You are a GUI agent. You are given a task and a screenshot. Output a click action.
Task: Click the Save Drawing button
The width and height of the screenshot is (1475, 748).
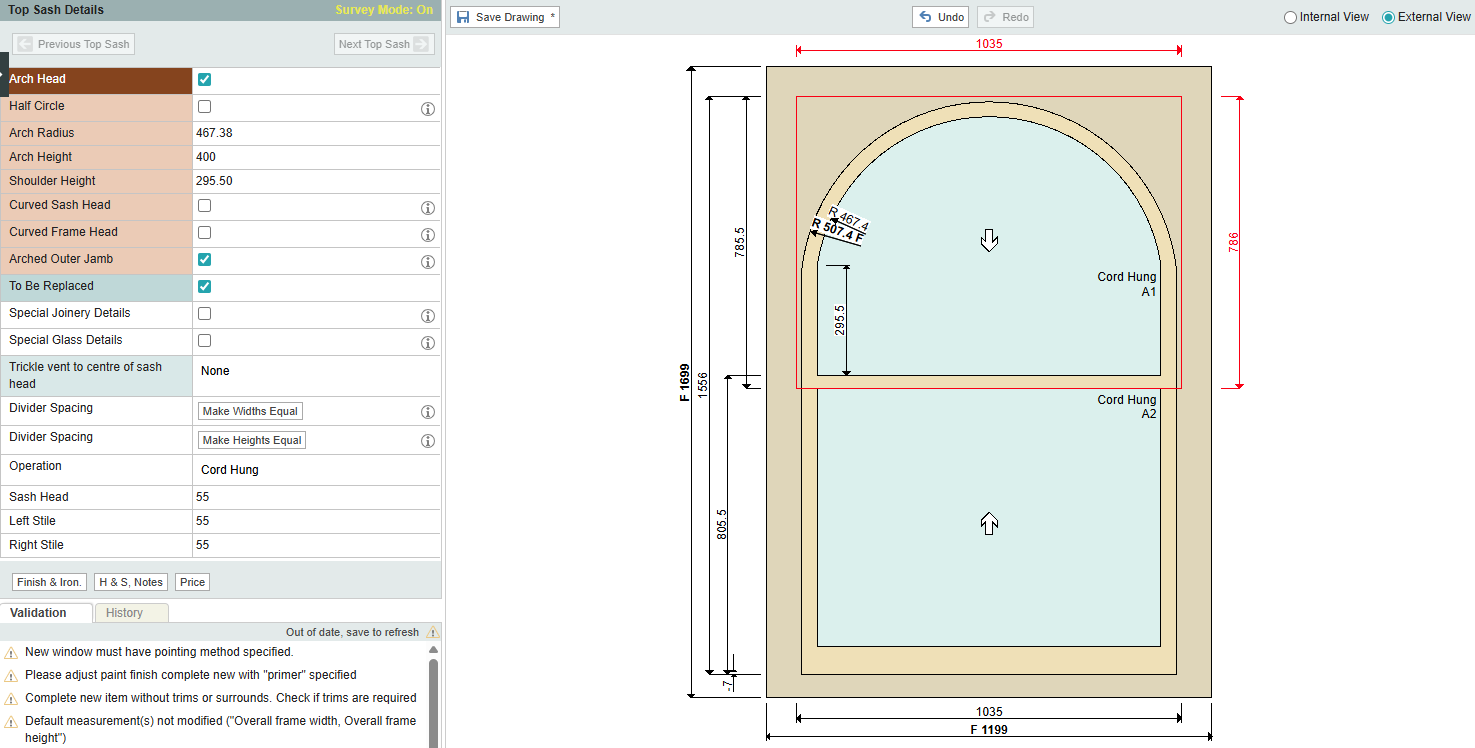coord(504,17)
